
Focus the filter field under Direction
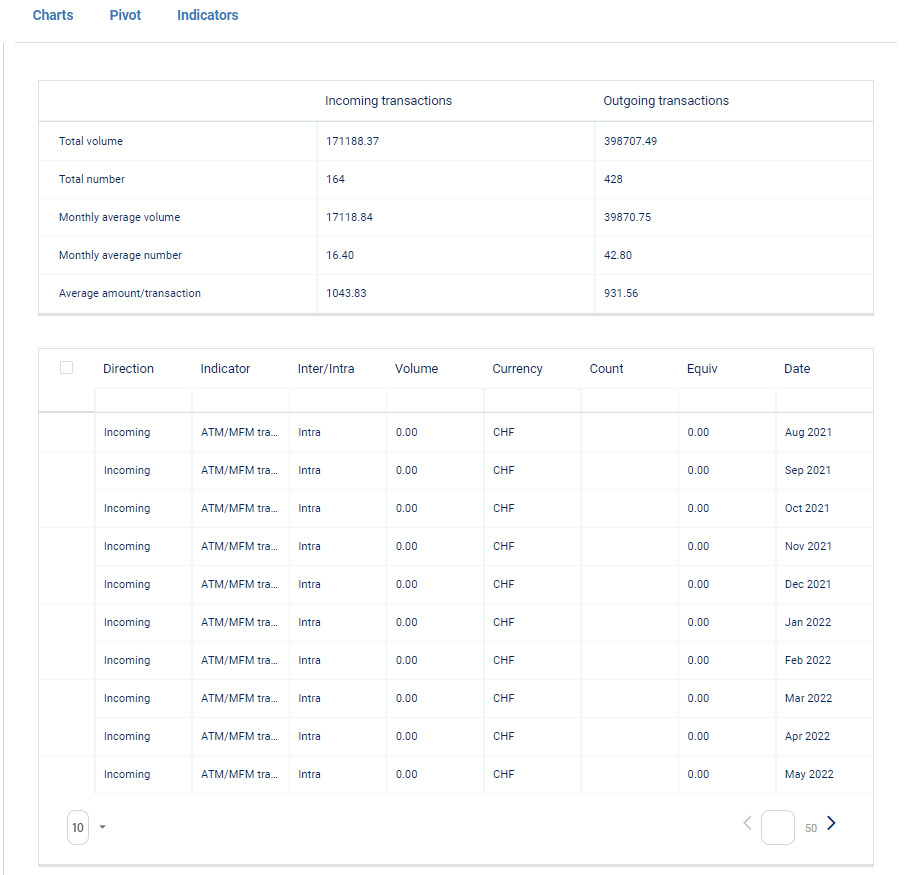143,401
